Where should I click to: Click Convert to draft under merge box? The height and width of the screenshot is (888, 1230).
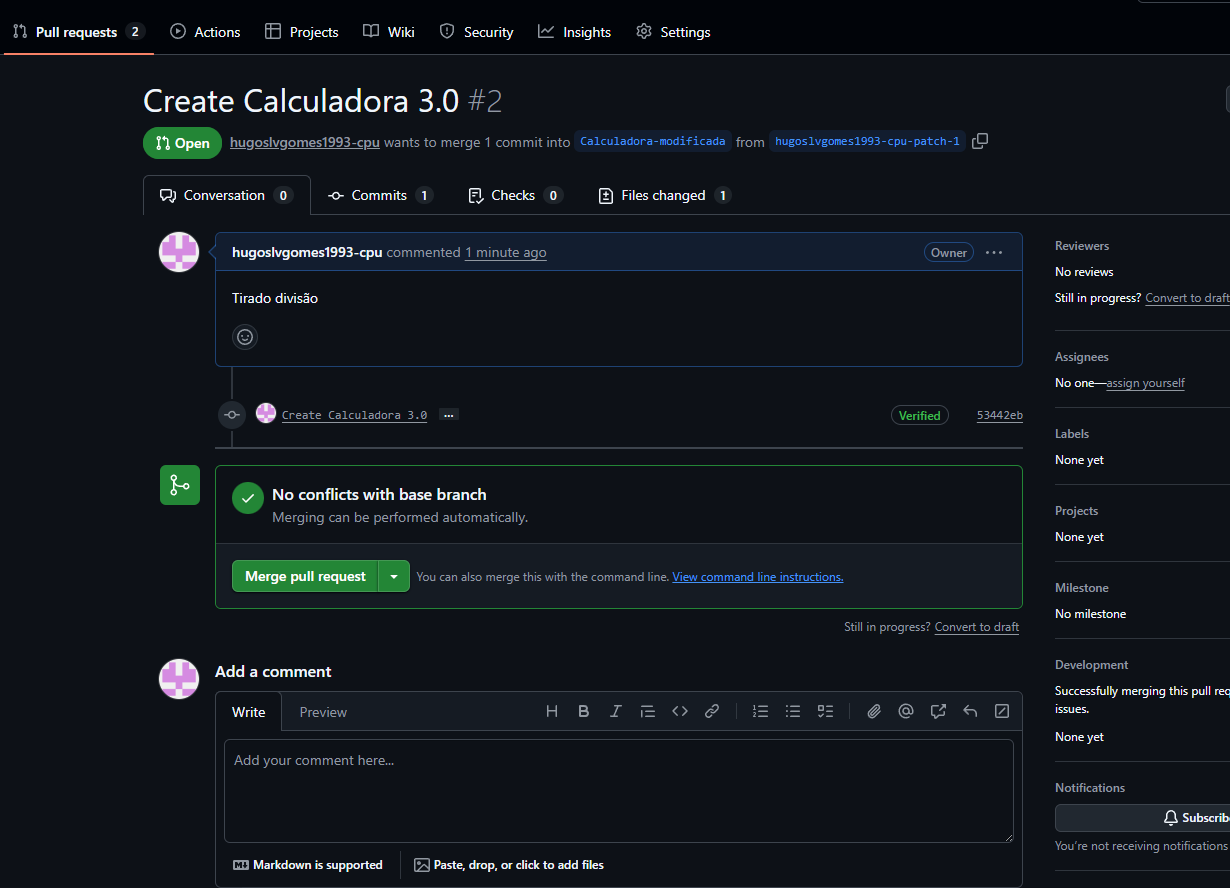(977, 627)
